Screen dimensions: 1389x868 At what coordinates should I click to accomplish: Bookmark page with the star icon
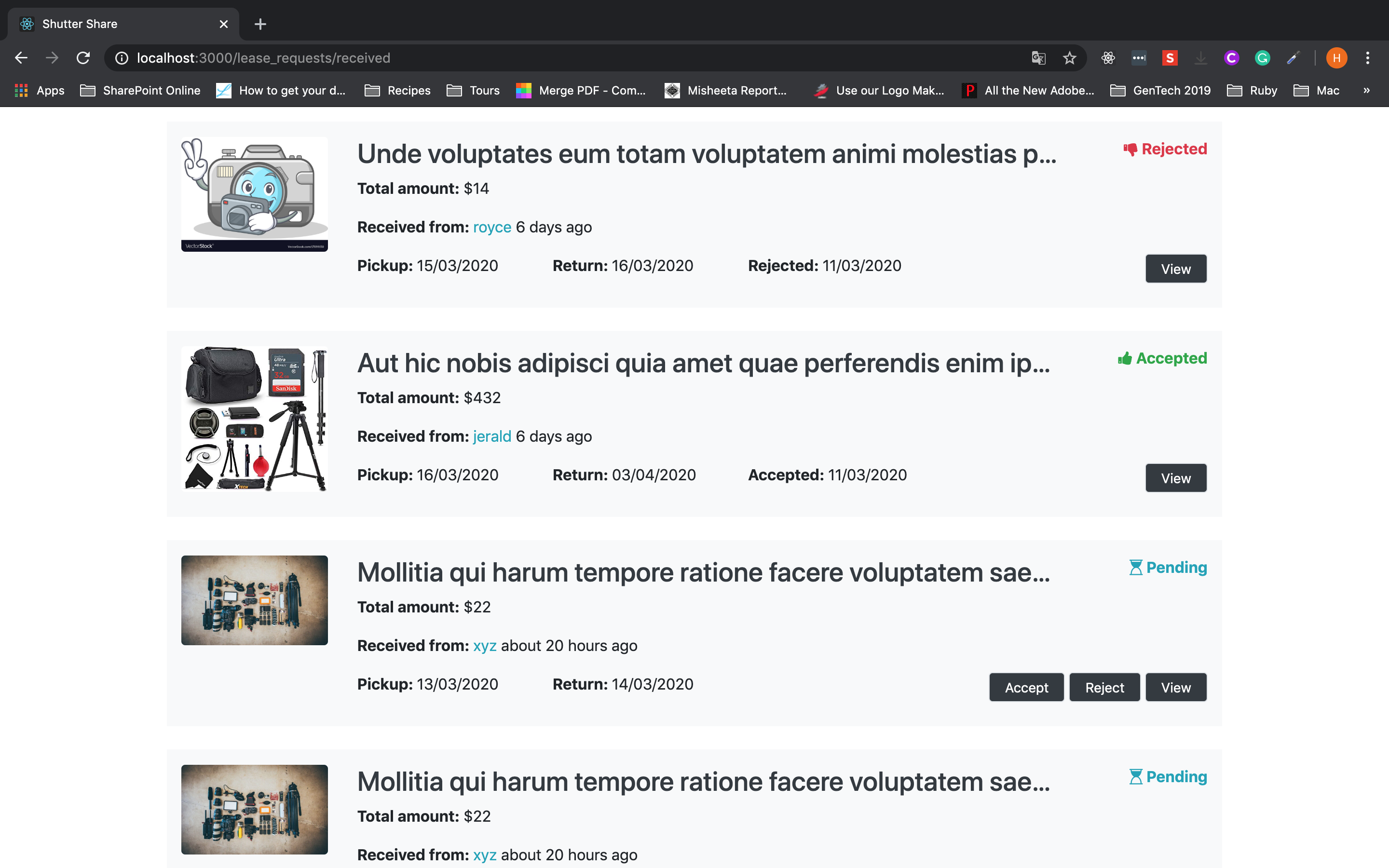click(1069, 58)
